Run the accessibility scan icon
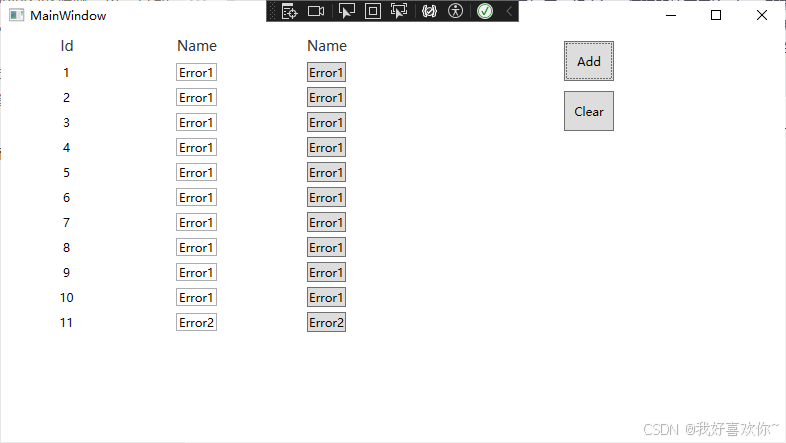This screenshot has height=443, width=786. coord(455,11)
